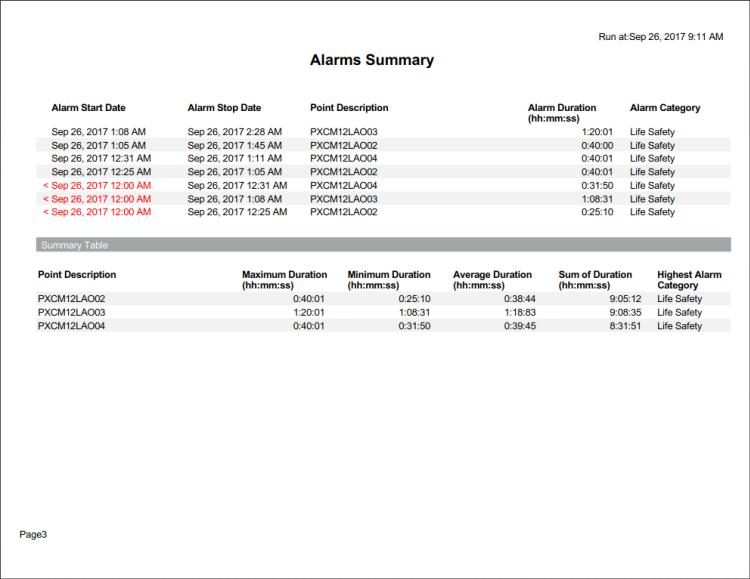Click the start date Sep 26, 2017 1:08 AM
The height and width of the screenshot is (579, 750).
[x=98, y=132]
